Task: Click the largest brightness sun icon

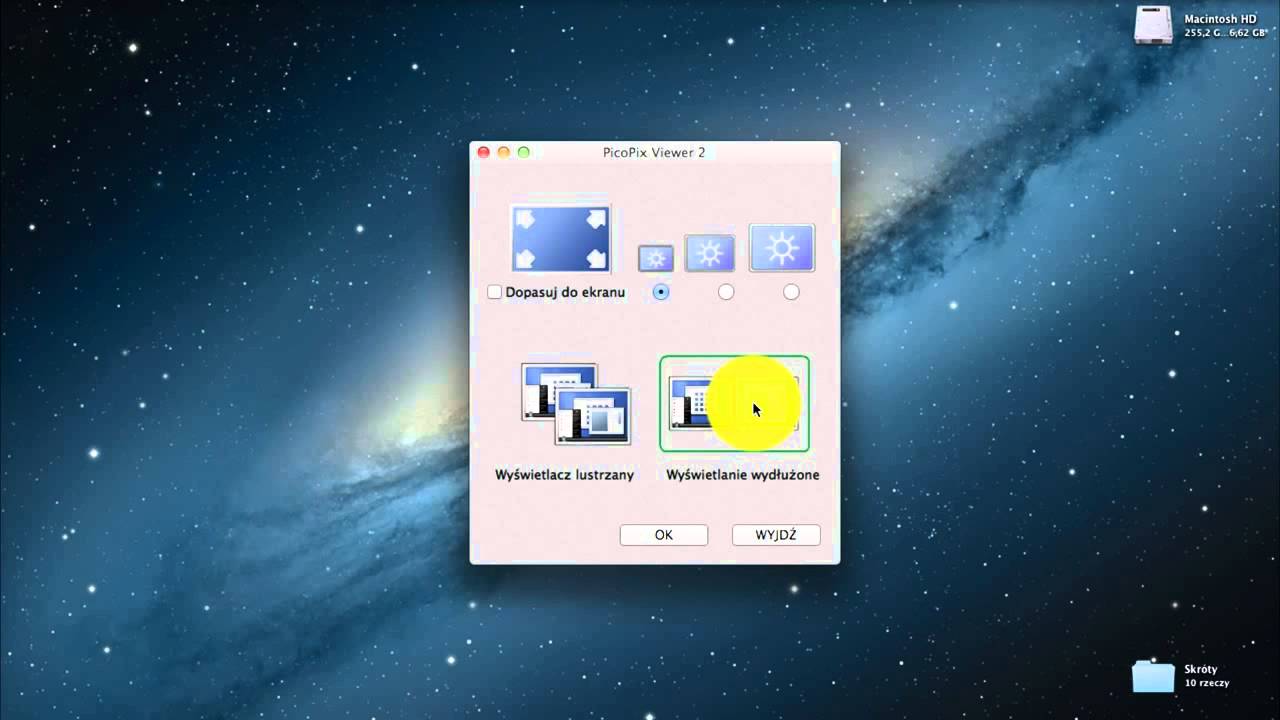Action: [782, 247]
